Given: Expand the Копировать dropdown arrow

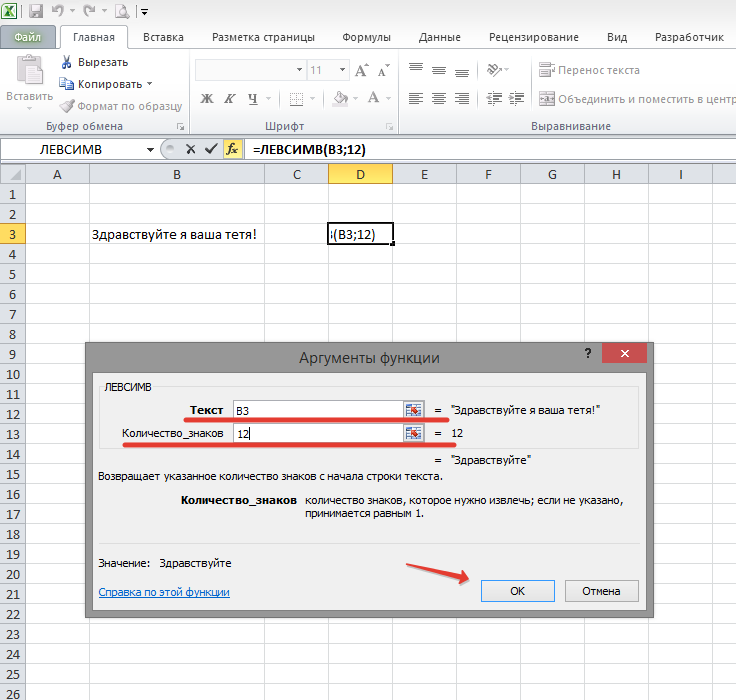Looking at the screenshot, I should [150, 84].
